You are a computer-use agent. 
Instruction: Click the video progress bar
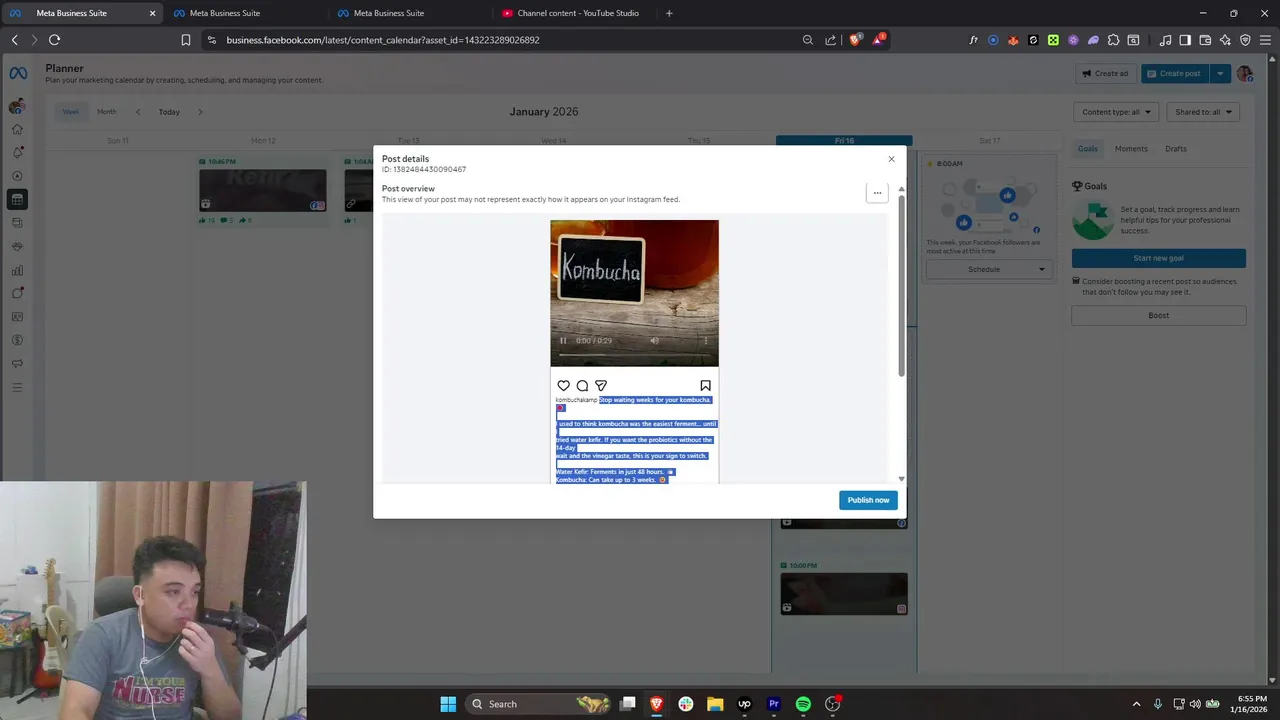pos(634,355)
